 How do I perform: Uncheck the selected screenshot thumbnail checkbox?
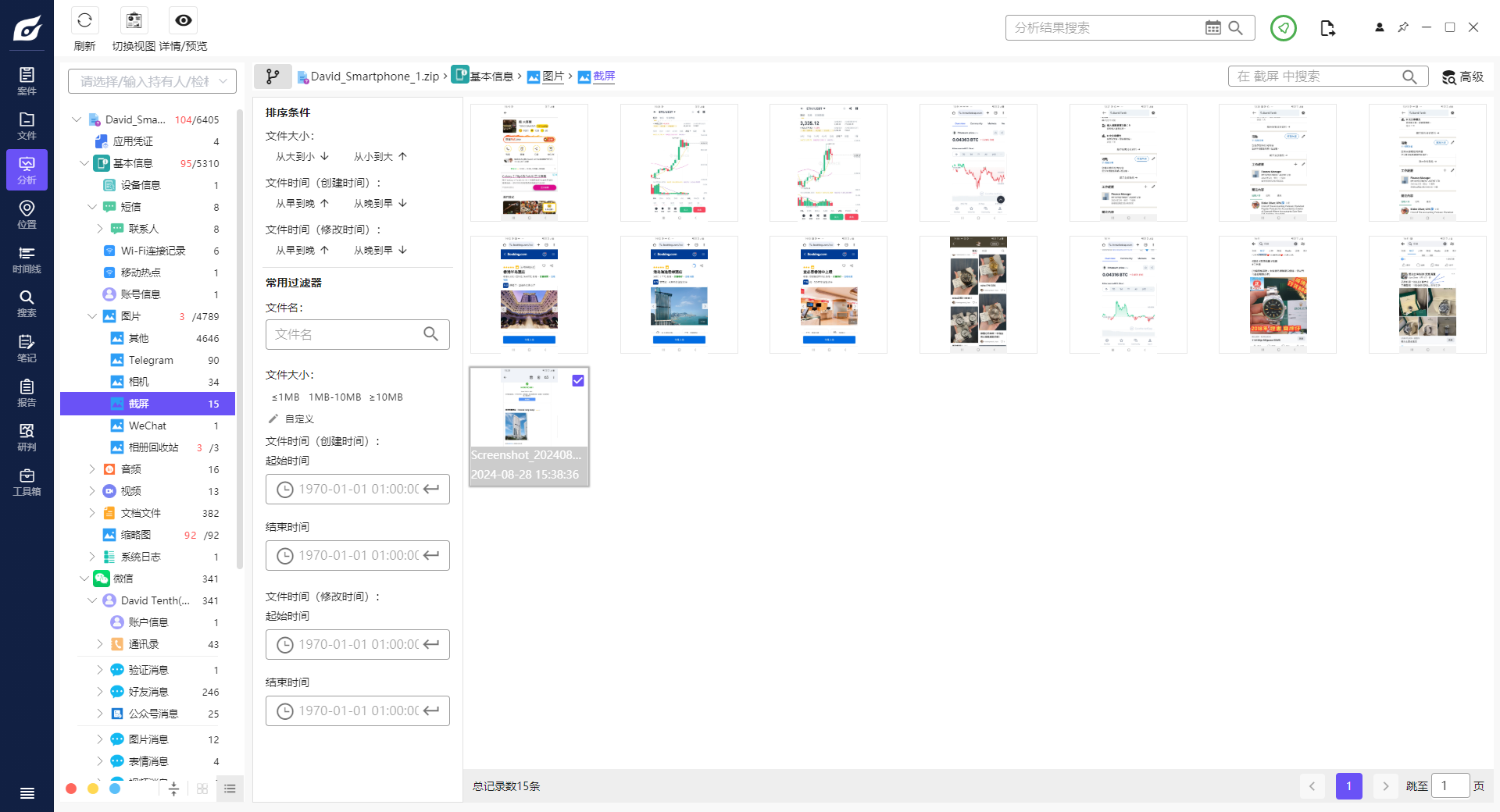[x=578, y=381]
